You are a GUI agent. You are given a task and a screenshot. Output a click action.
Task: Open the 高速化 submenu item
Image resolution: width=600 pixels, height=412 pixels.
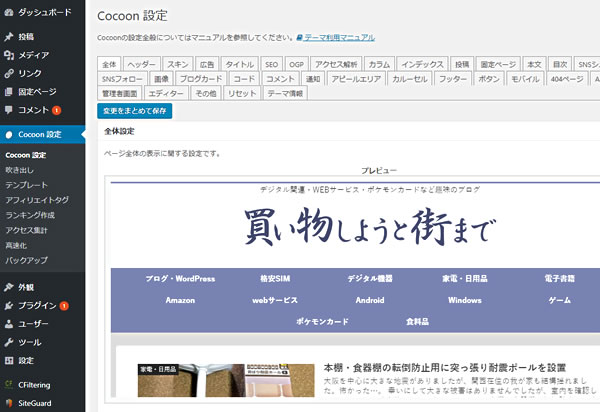16,246
